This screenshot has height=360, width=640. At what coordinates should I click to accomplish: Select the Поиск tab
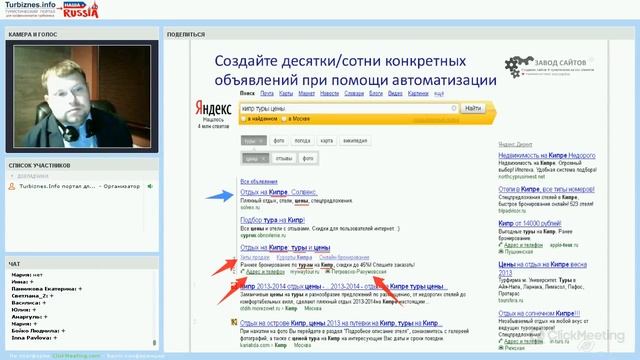247,93
